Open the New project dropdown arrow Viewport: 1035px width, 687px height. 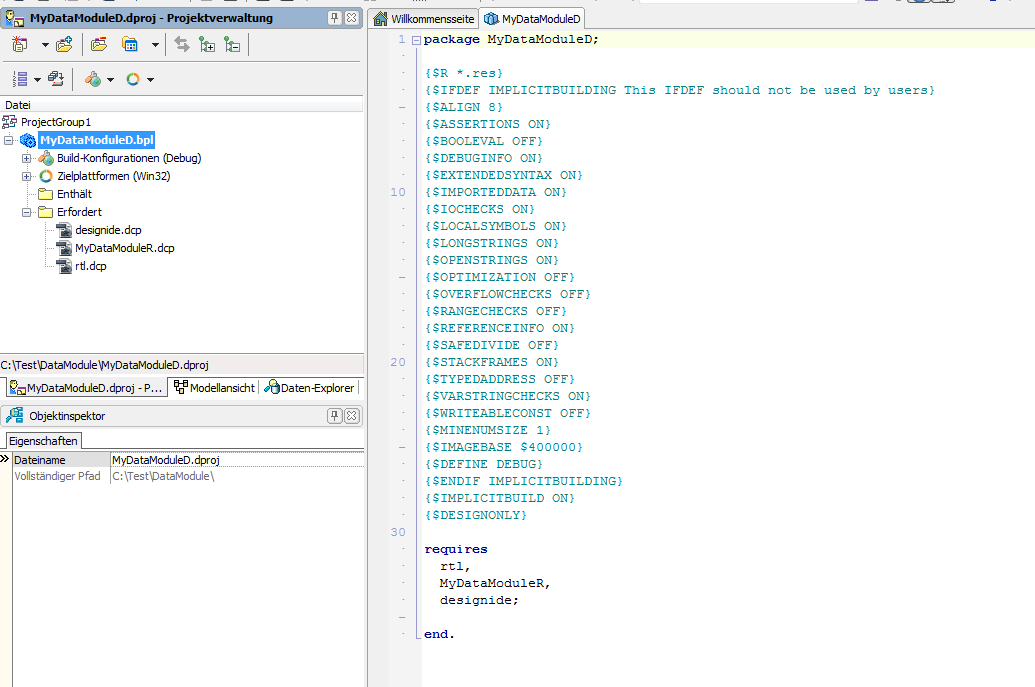45,45
